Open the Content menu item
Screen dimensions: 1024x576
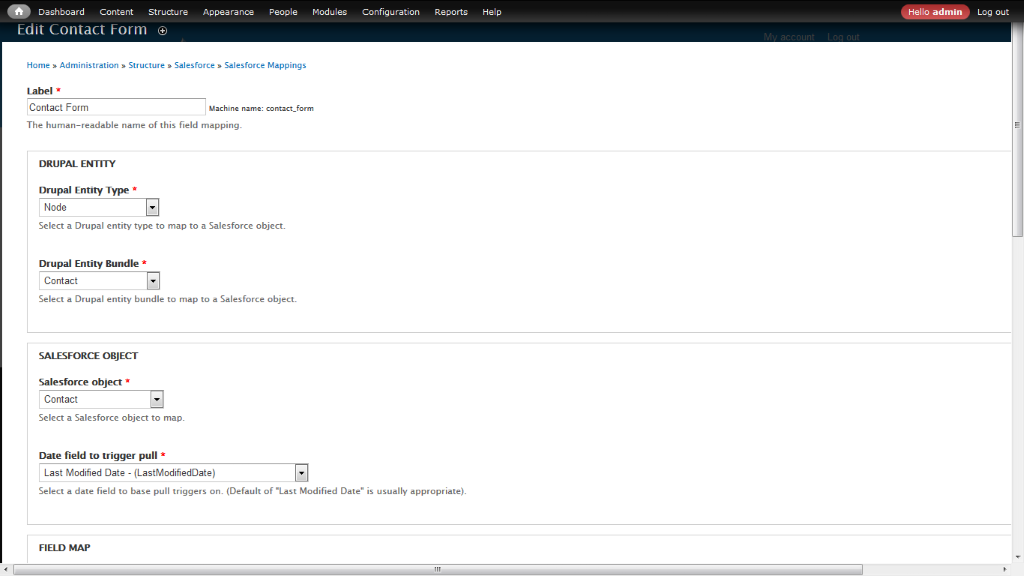pos(116,12)
